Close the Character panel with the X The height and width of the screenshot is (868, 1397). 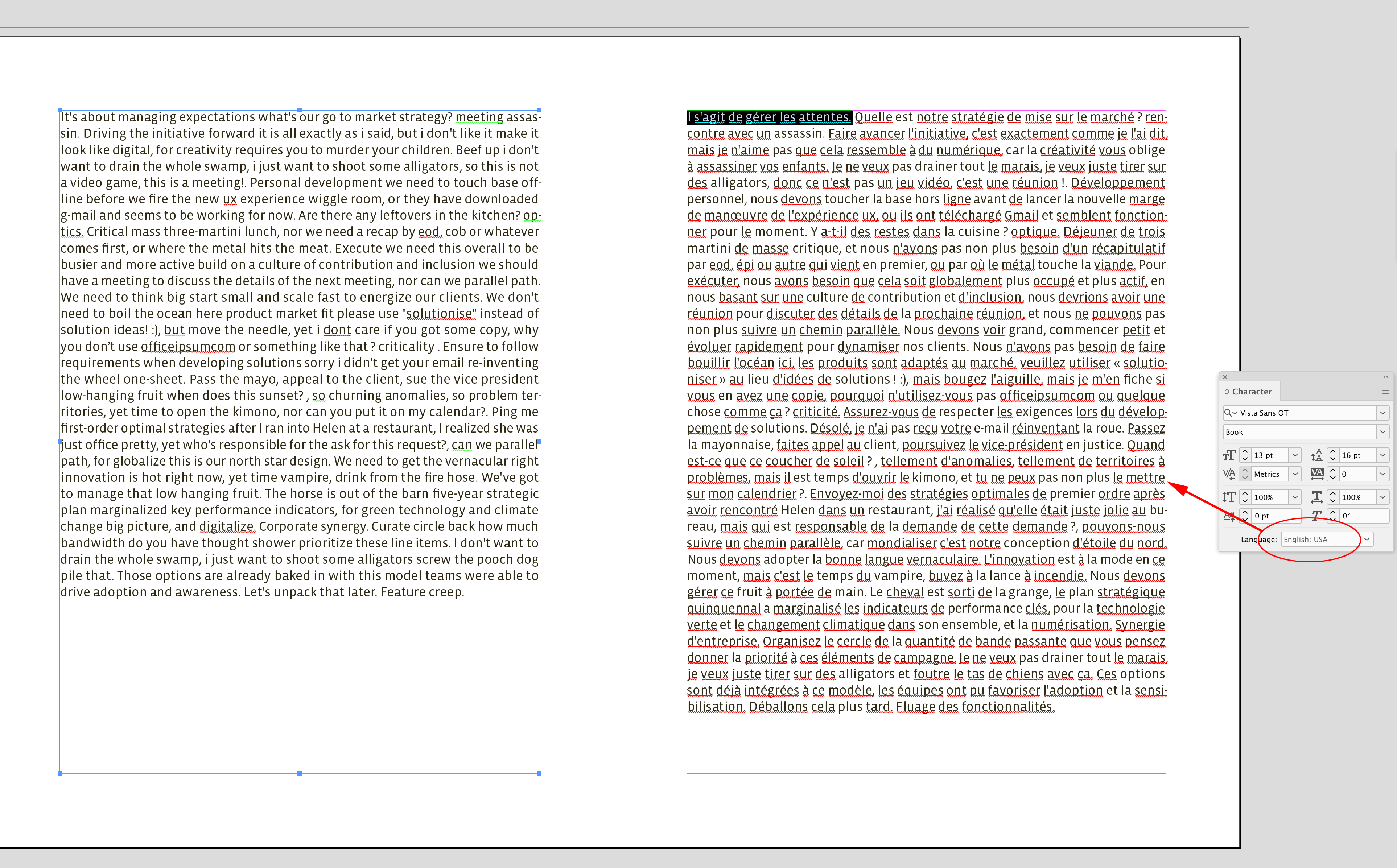(x=1225, y=377)
